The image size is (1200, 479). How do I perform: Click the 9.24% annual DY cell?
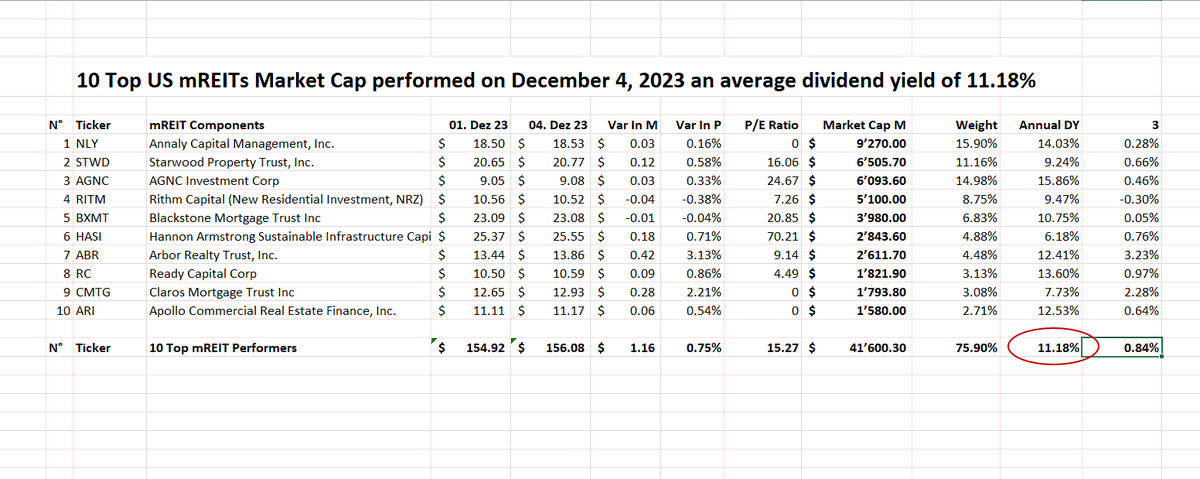(x=1064, y=162)
